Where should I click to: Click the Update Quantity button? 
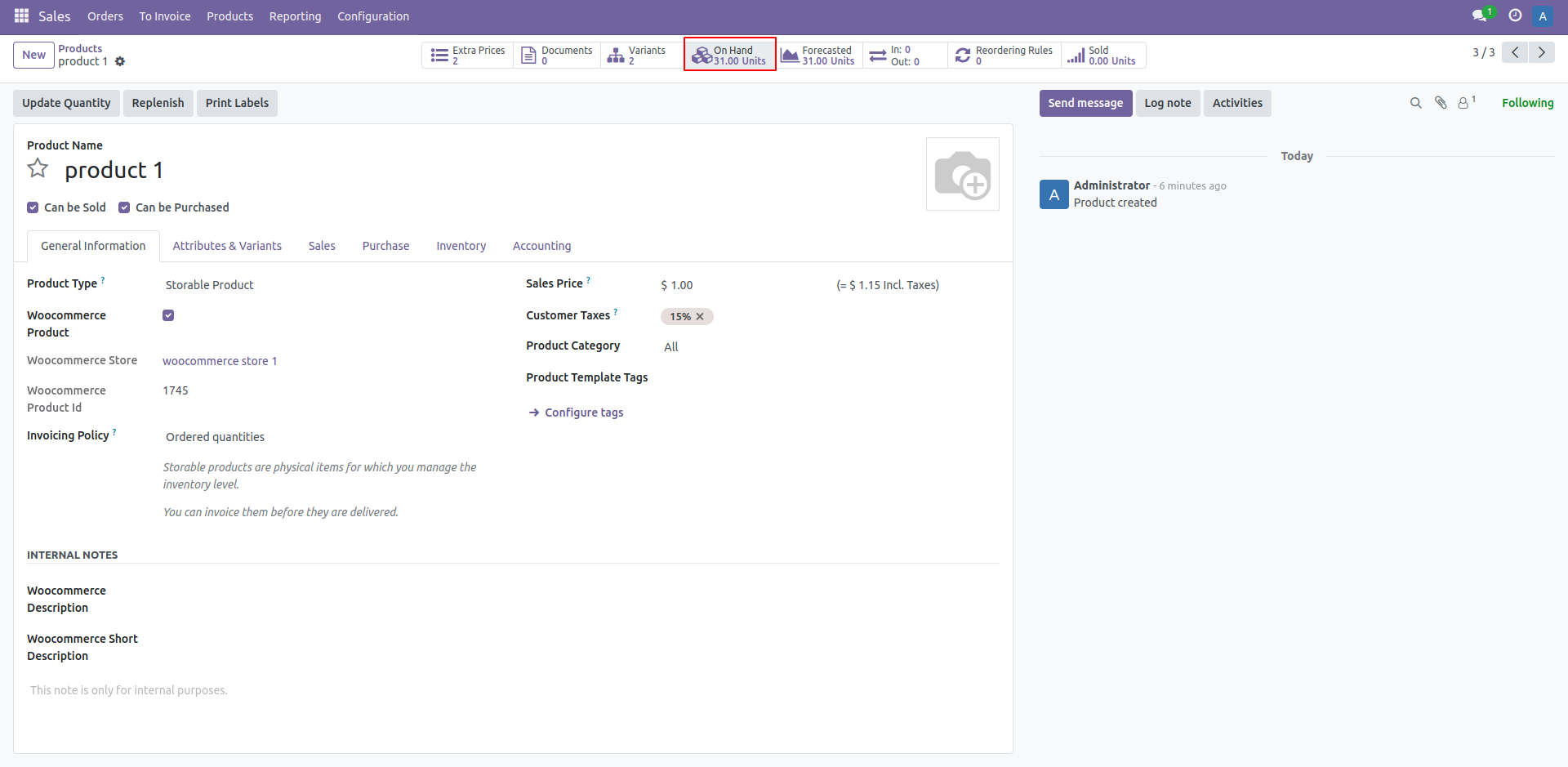click(66, 103)
